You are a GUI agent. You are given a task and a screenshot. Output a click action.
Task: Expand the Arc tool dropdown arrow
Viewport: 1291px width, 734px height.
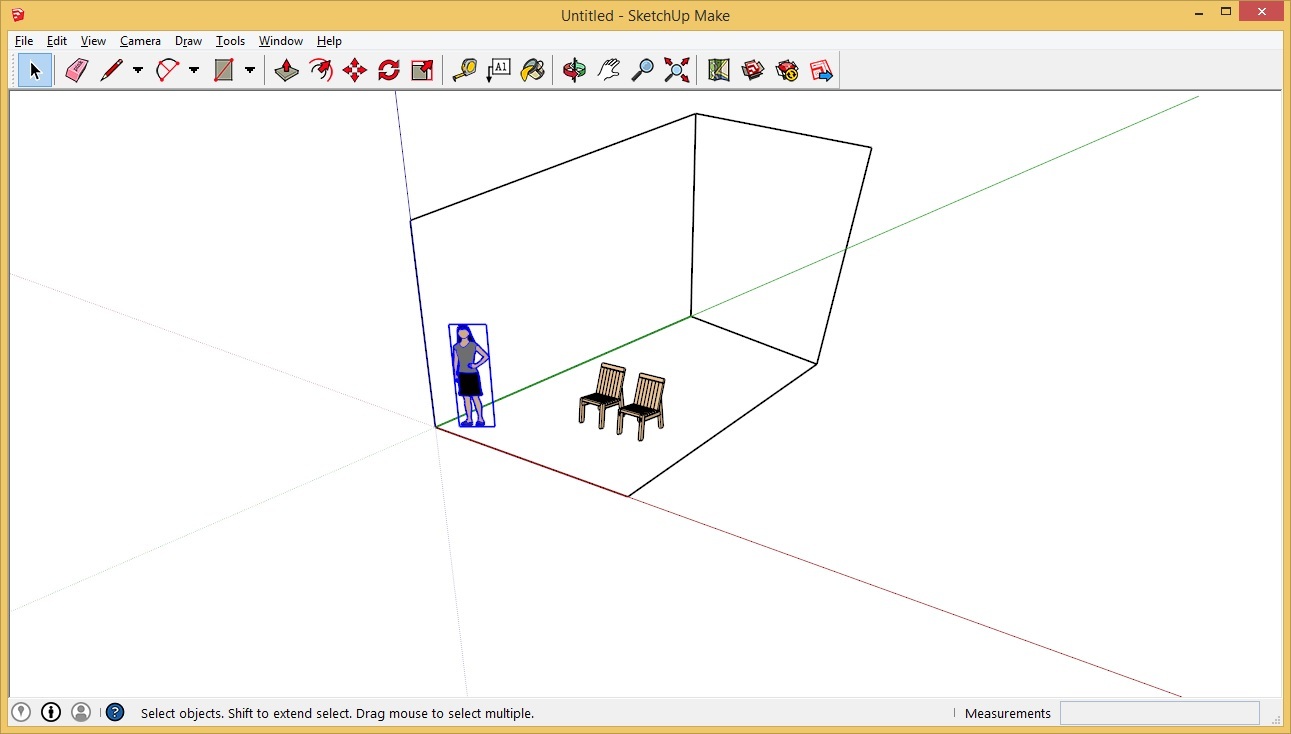pos(194,70)
